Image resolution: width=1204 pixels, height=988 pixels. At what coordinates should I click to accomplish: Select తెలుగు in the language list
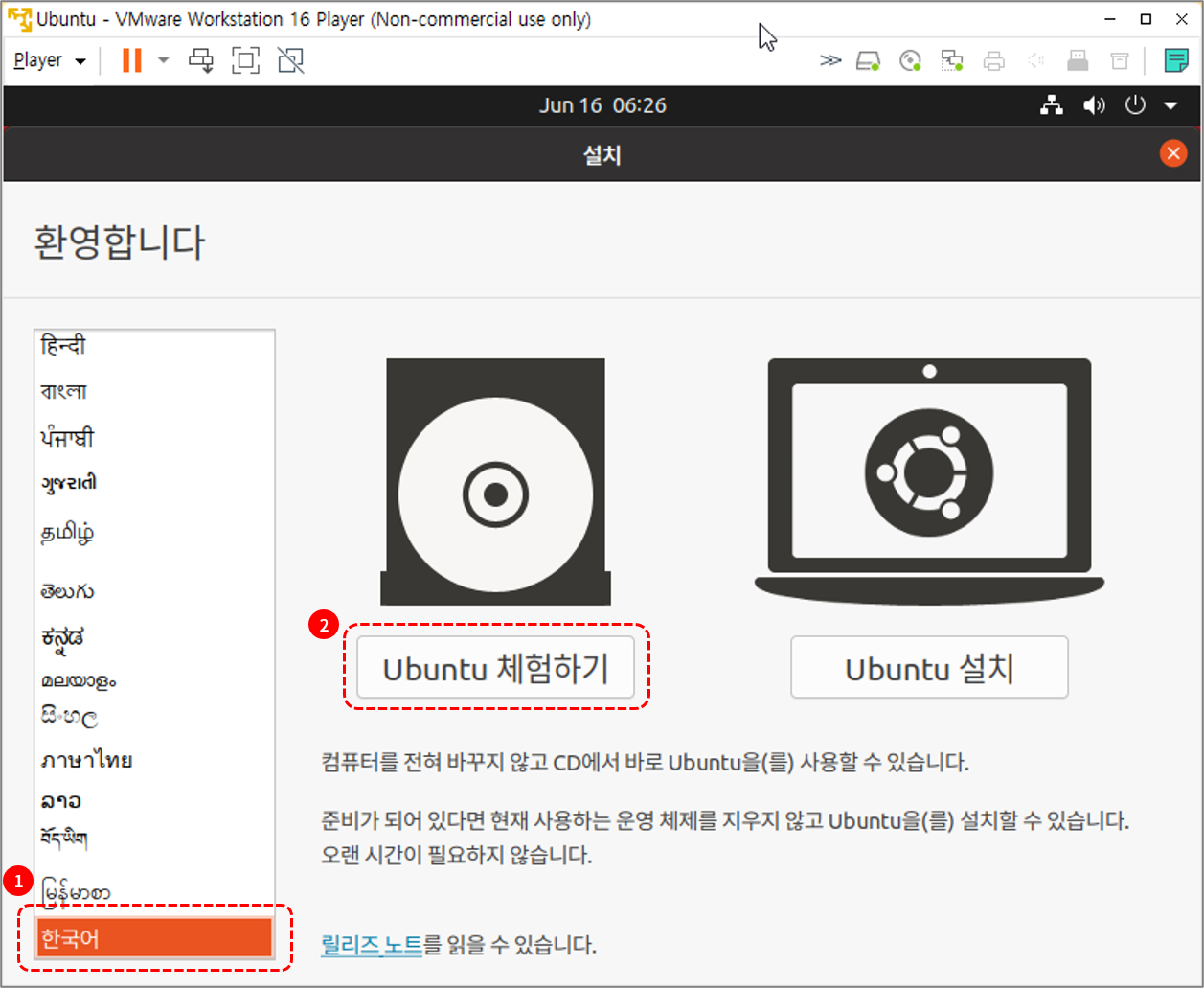(155, 591)
